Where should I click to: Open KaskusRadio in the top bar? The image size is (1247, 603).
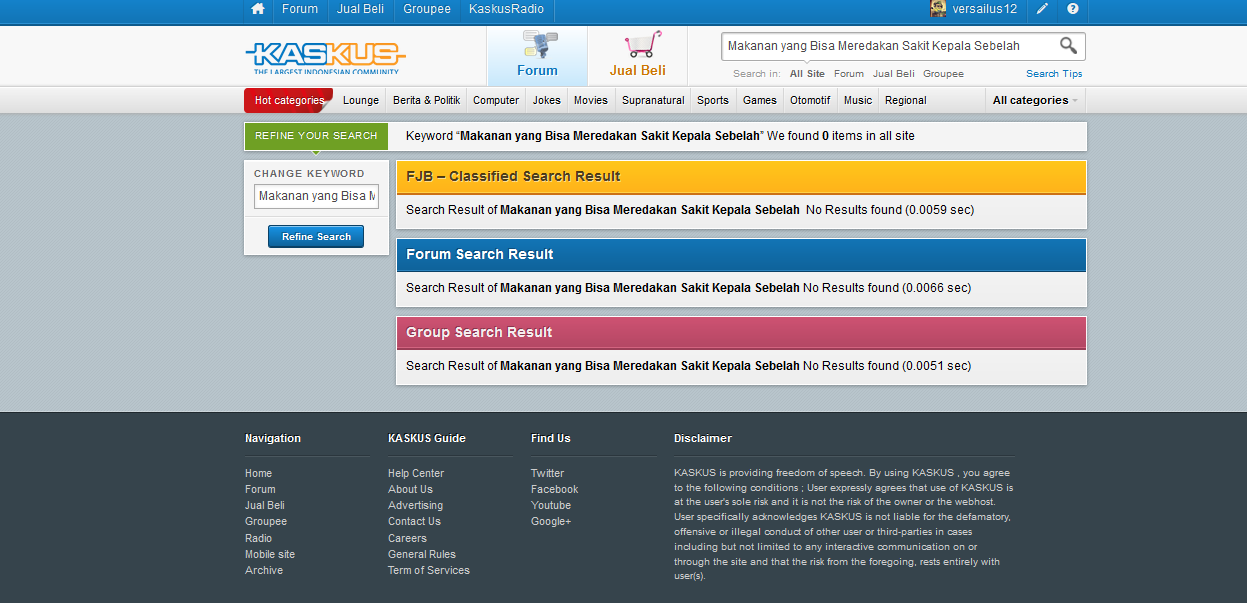pyautogui.click(x=506, y=9)
